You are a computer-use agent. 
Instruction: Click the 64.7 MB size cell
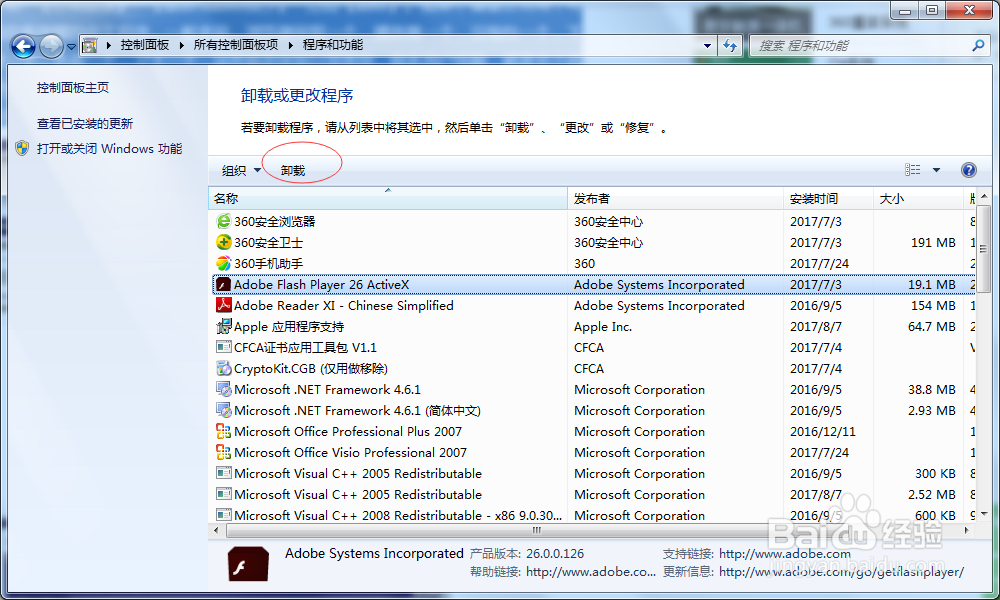(932, 326)
